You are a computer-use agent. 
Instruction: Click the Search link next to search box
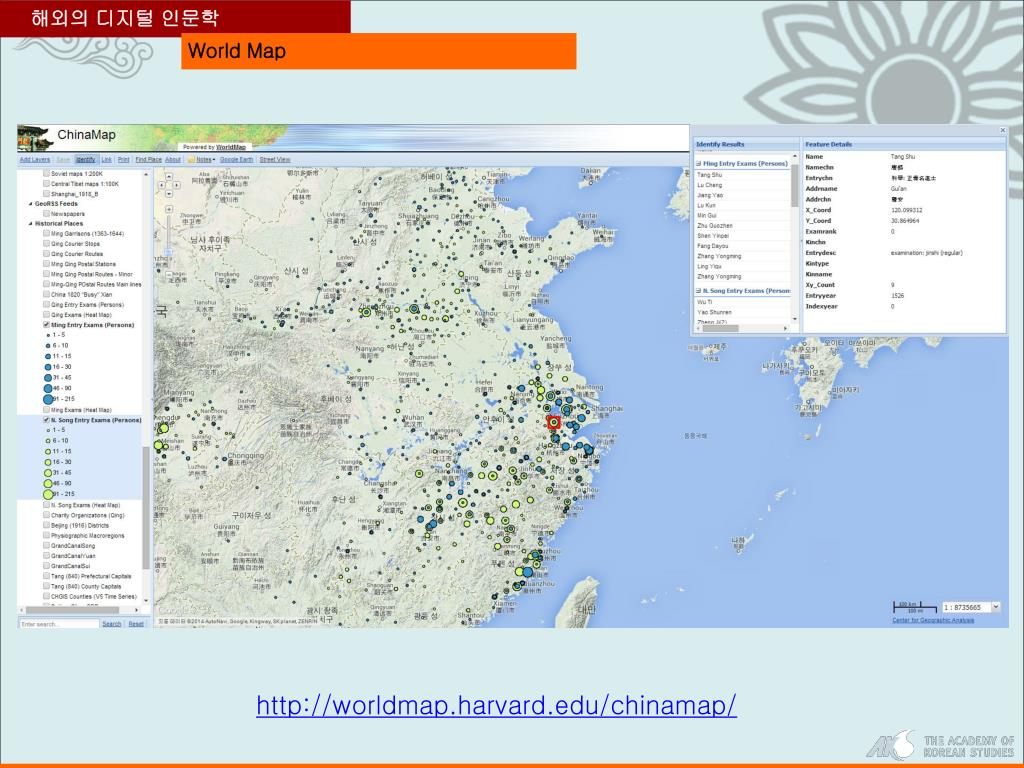[x=112, y=624]
